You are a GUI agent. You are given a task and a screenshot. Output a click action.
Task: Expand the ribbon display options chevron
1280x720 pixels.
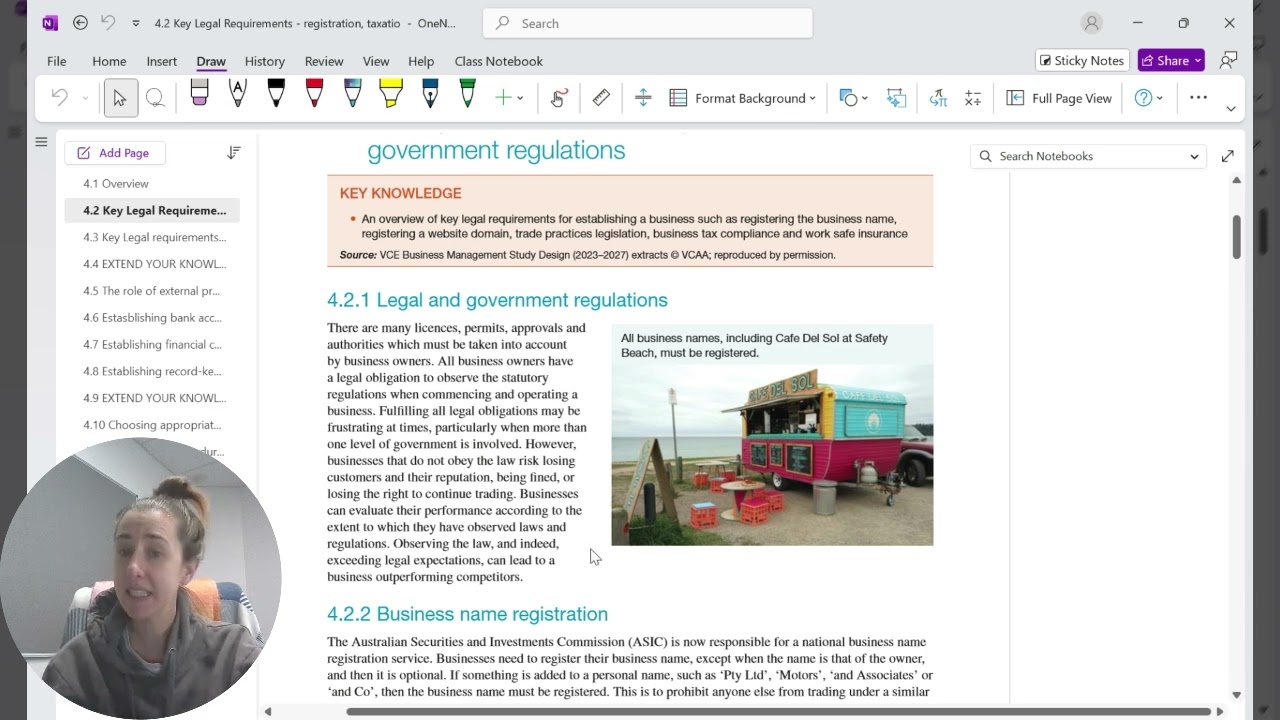(x=1231, y=108)
